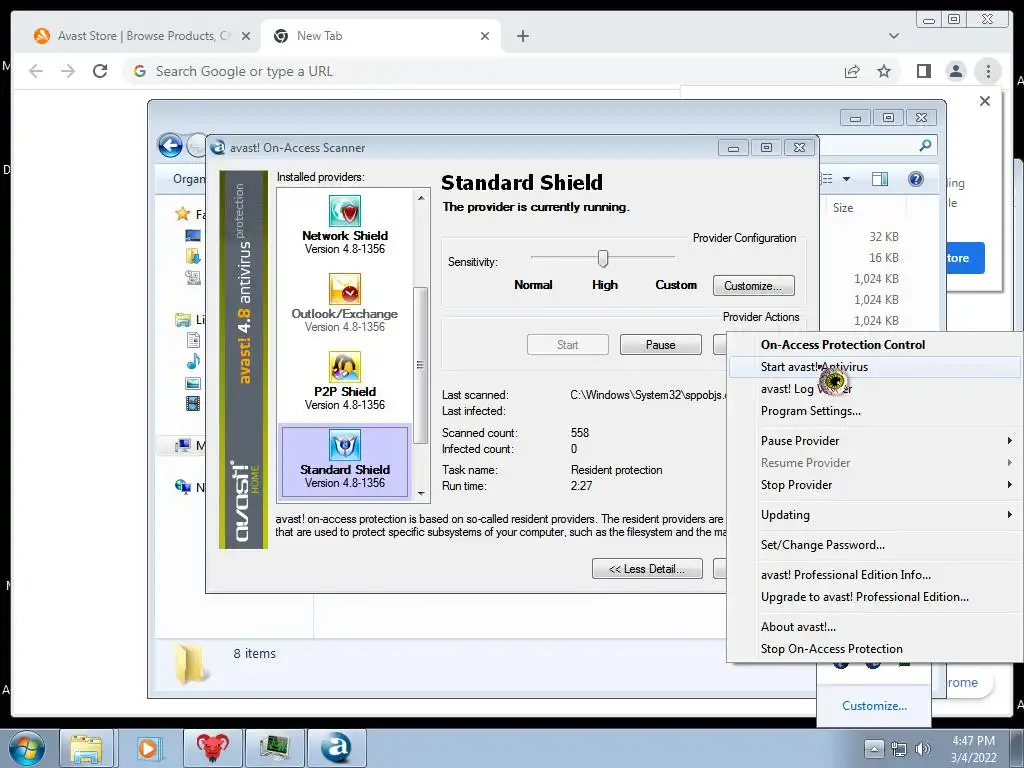1024x768 pixels.
Task: Click the Customize... link at bottom right
Action: click(x=874, y=706)
